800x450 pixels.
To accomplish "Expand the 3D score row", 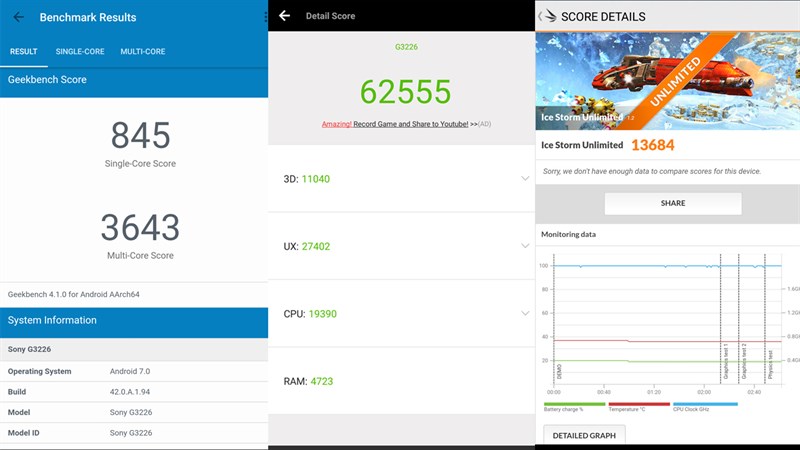I will pyautogui.click(x=402, y=179).
